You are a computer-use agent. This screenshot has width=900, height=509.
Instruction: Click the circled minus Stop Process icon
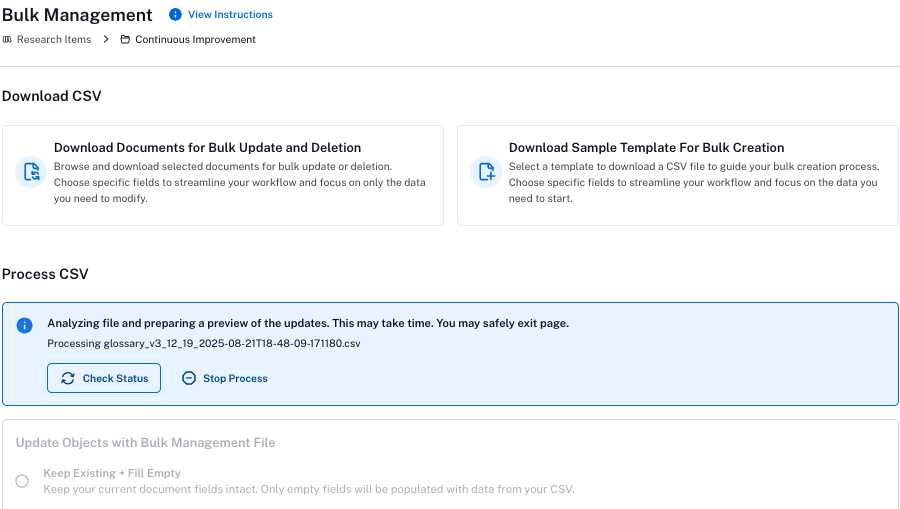point(189,378)
